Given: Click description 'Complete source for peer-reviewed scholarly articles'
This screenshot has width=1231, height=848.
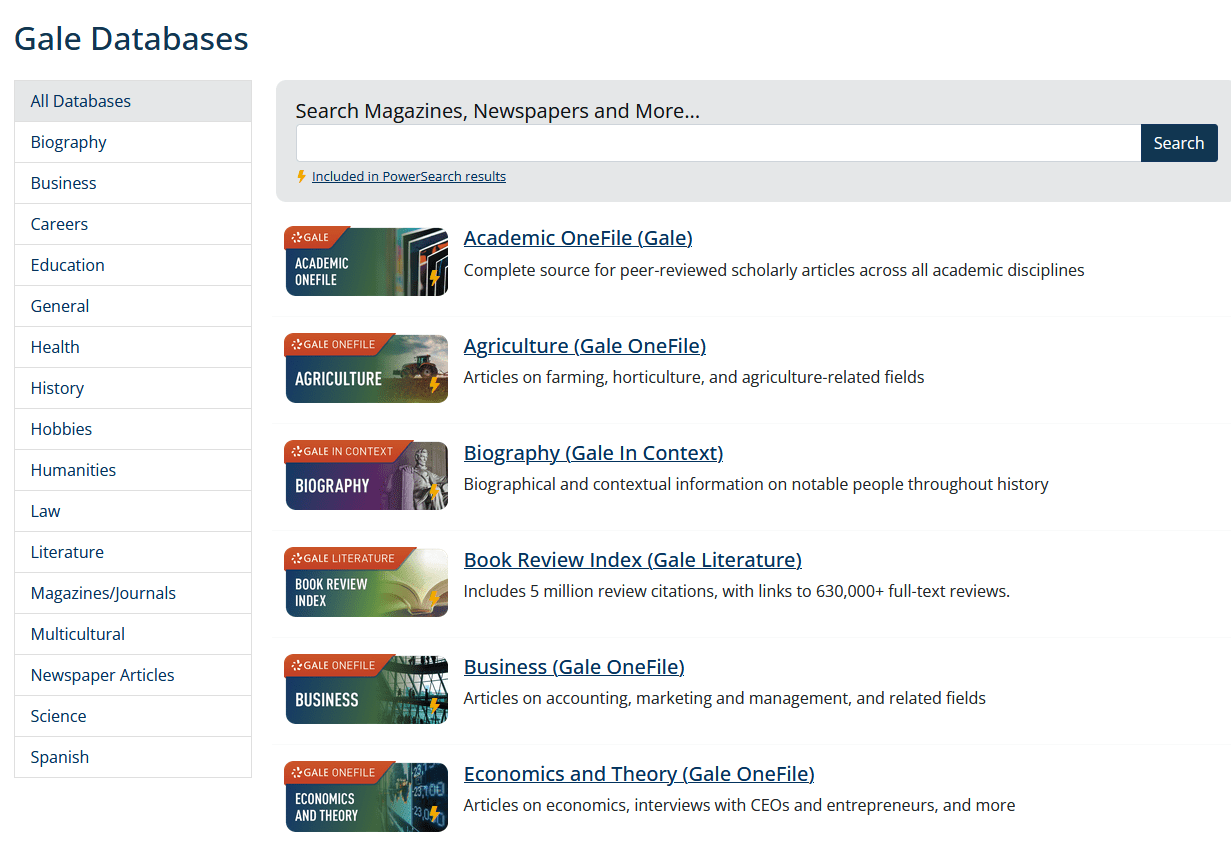Looking at the screenshot, I should click(774, 270).
